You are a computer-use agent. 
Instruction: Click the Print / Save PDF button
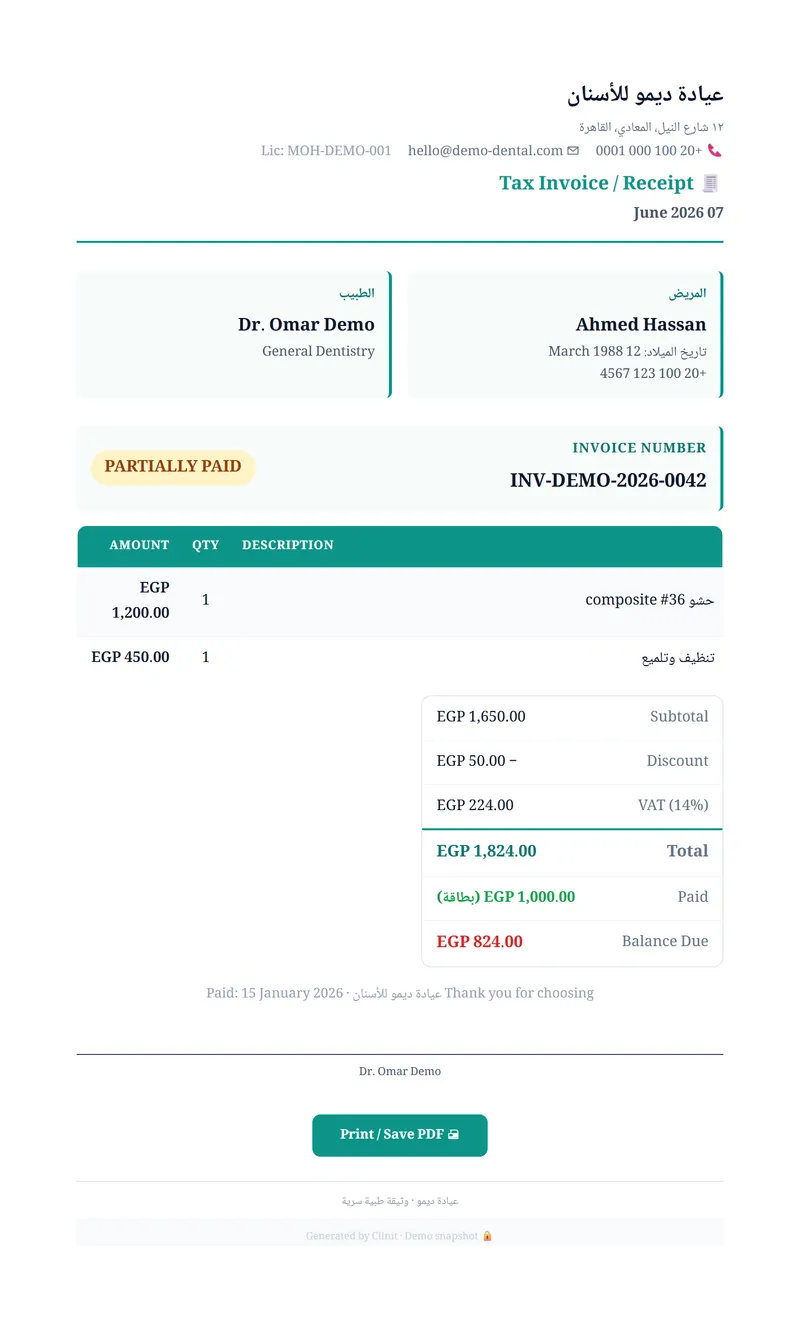pos(400,1135)
